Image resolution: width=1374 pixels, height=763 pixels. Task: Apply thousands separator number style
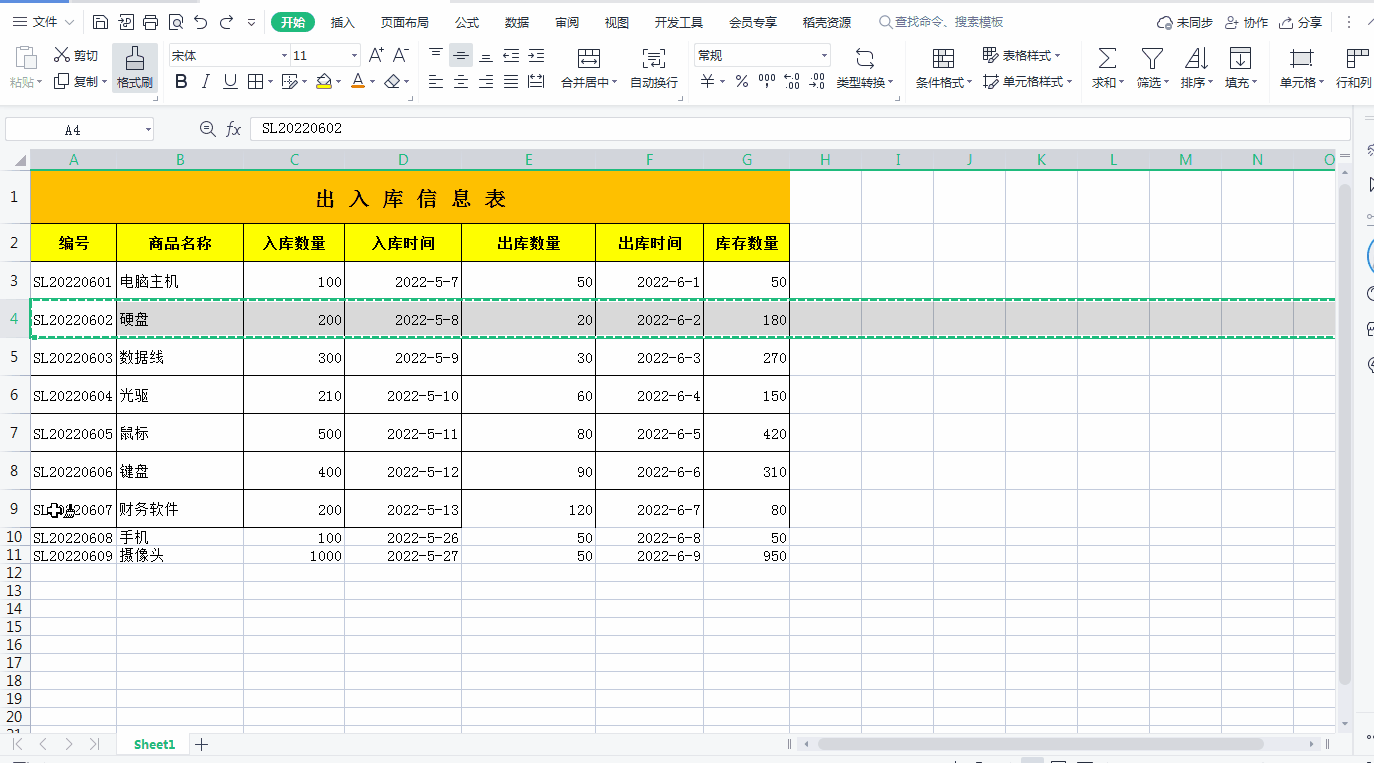pos(767,82)
